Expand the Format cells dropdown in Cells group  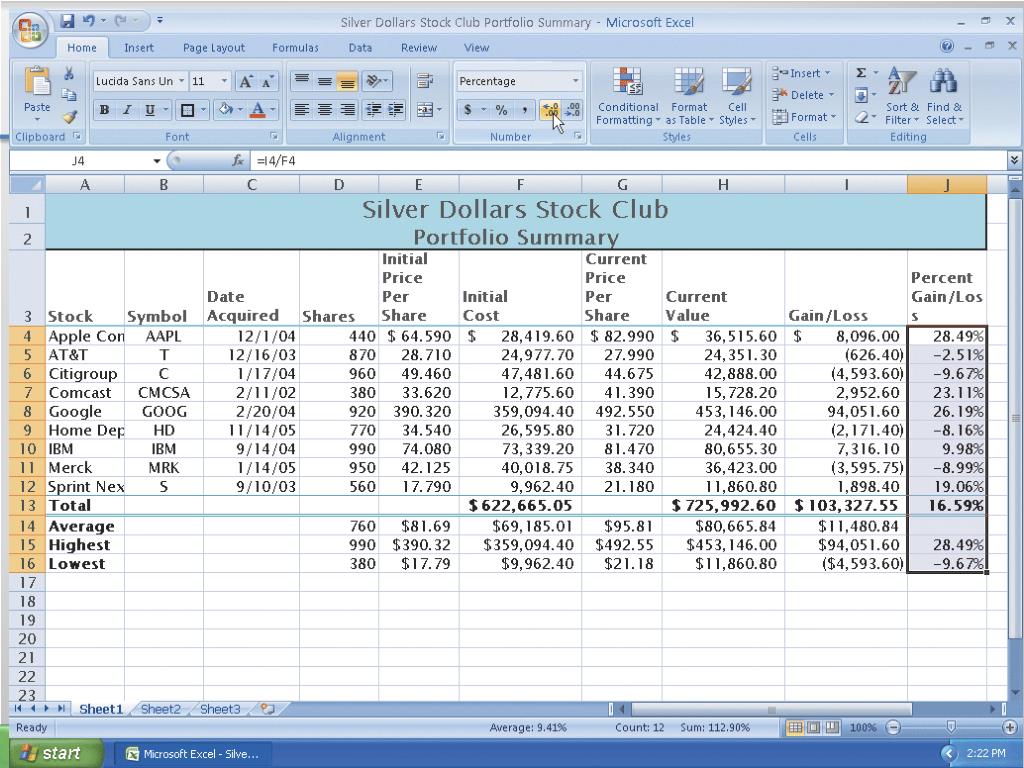(x=833, y=117)
